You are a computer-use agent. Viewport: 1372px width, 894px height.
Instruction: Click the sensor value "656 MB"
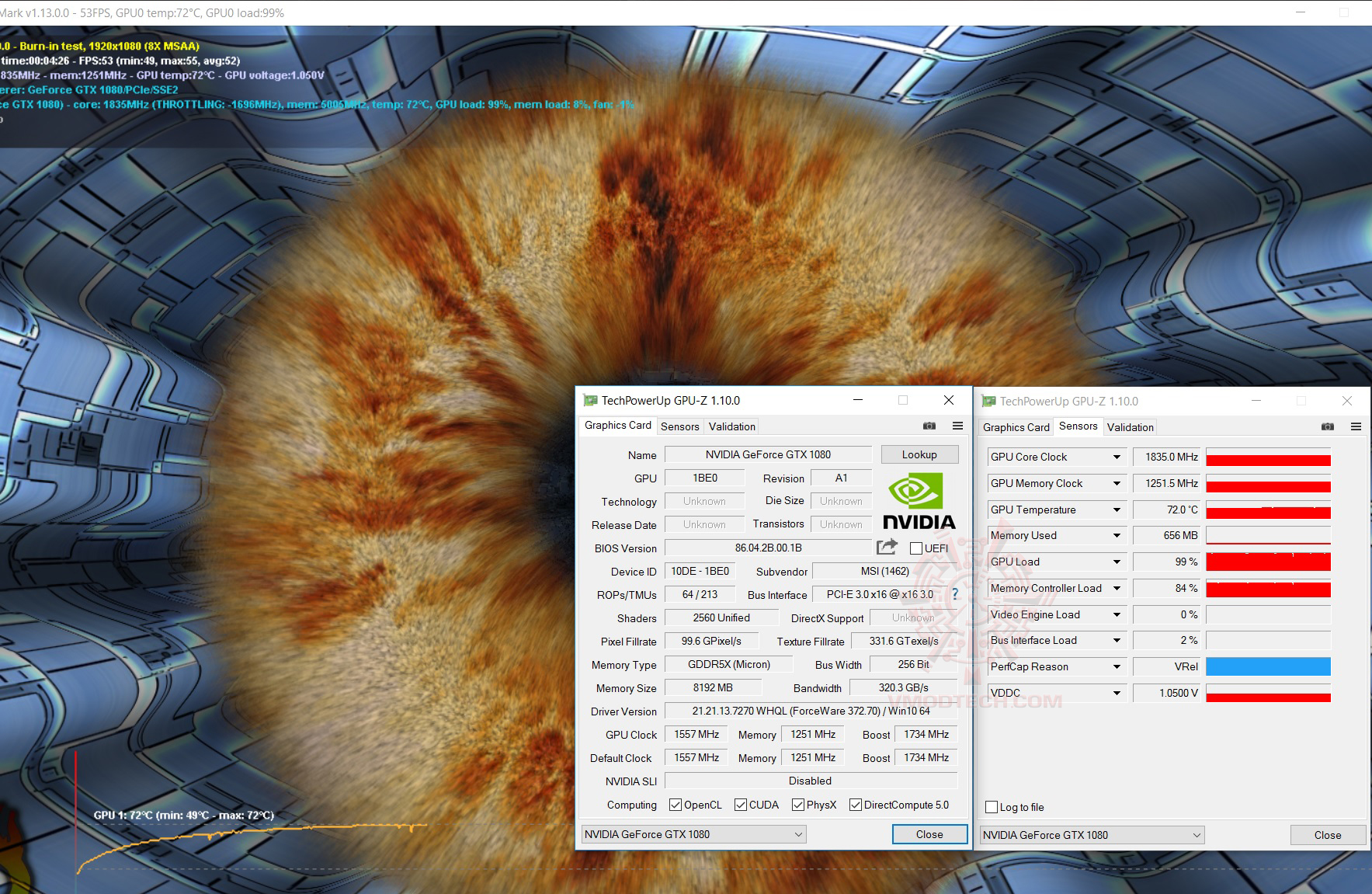(x=1167, y=535)
